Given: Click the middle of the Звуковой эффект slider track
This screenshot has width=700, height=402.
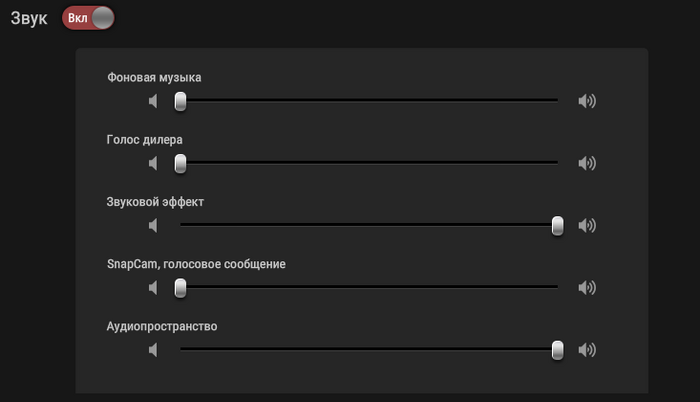Looking at the screenshot, I should (x=369, y=225).
